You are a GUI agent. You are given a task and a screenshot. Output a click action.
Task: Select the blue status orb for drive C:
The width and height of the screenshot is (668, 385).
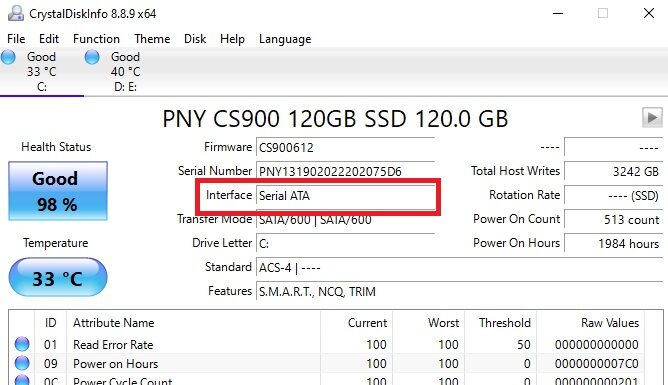(8, 57)
